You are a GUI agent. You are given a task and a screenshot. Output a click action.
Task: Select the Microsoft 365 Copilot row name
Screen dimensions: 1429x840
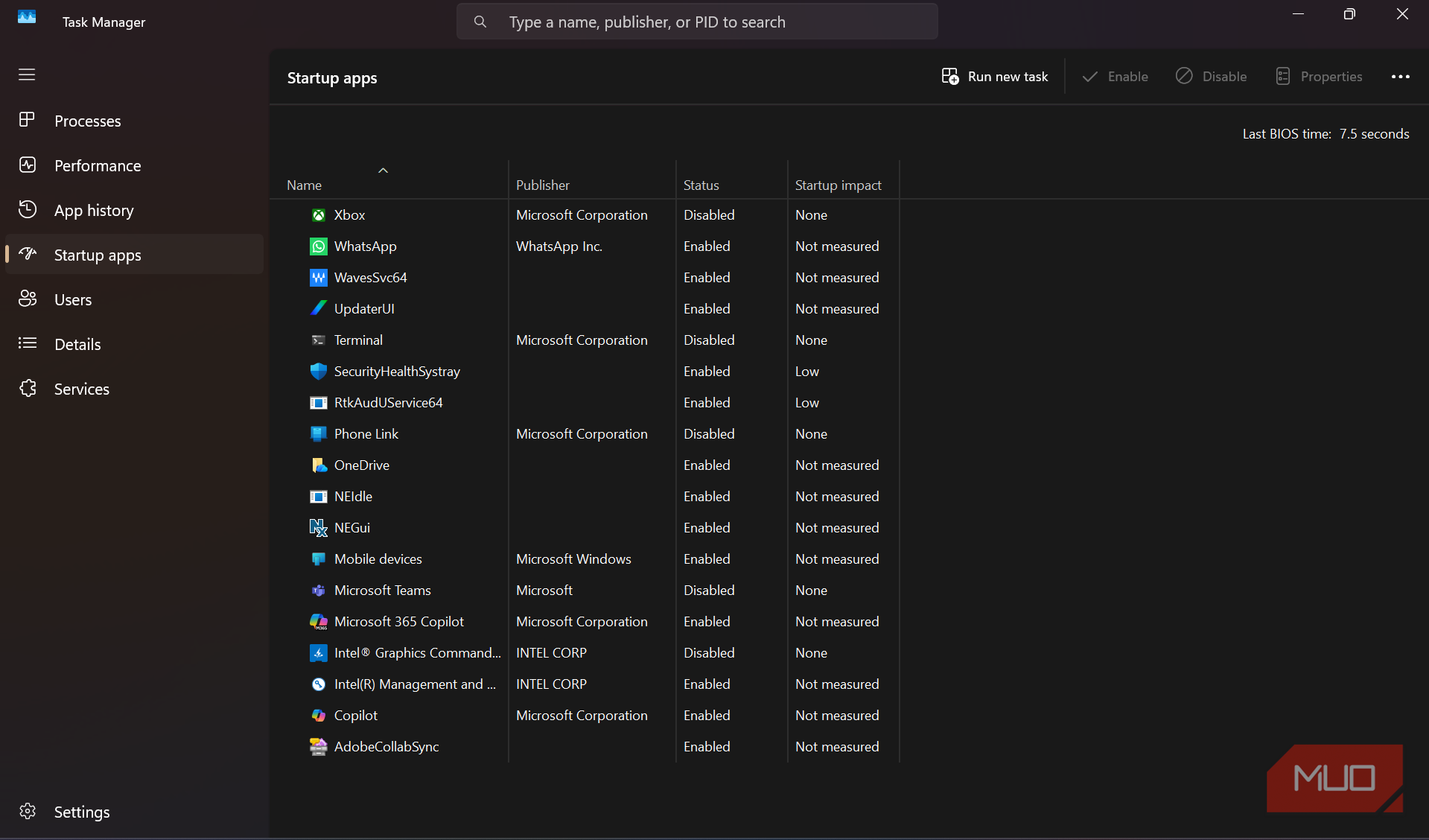(x=399, y=622)
